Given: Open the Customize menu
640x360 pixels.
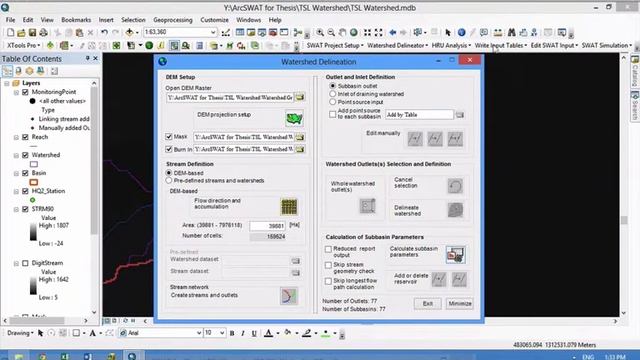Looking at the screenshot, I should [214, 20].
